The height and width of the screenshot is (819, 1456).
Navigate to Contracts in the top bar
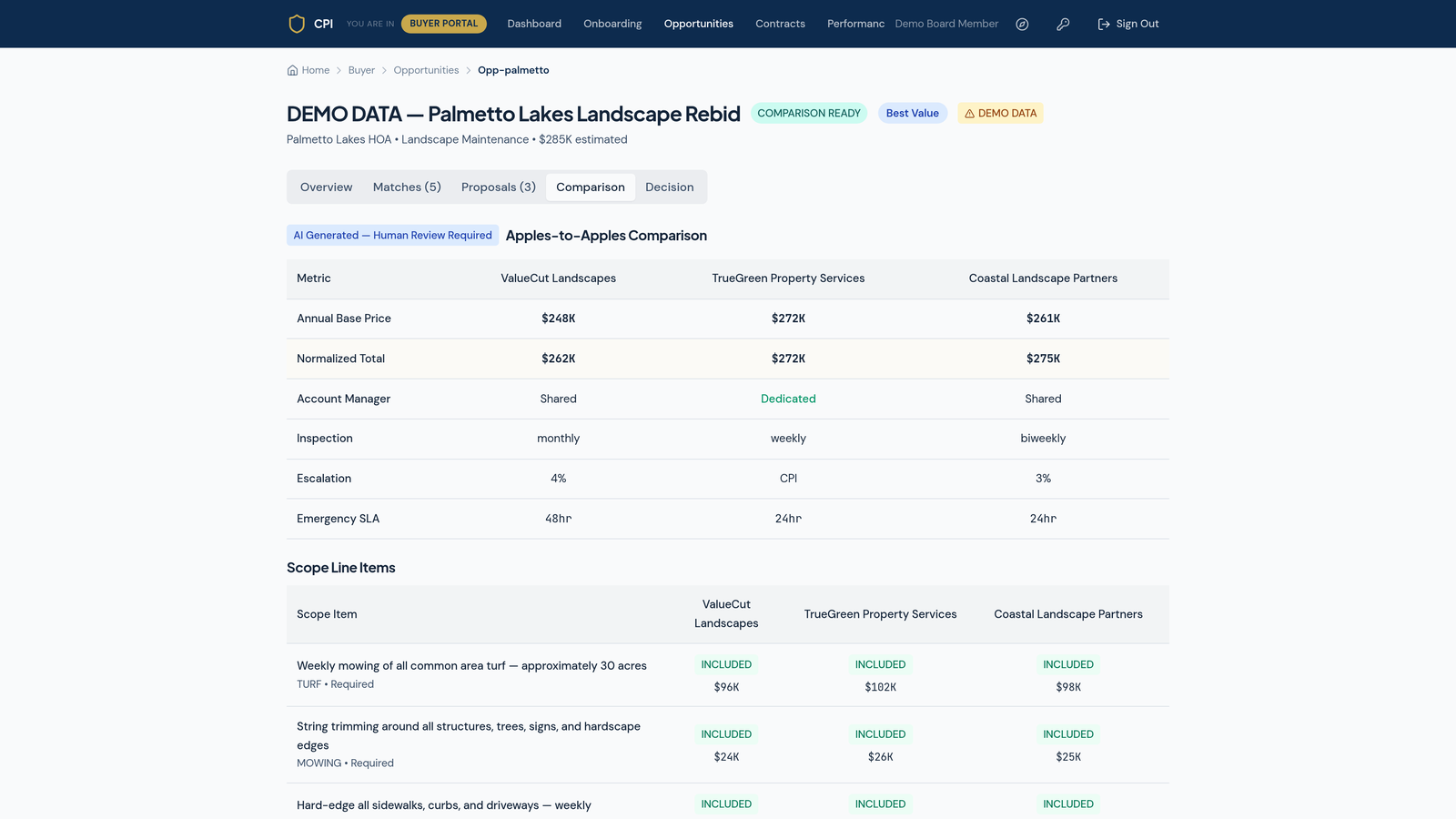[x=780, y=24]
